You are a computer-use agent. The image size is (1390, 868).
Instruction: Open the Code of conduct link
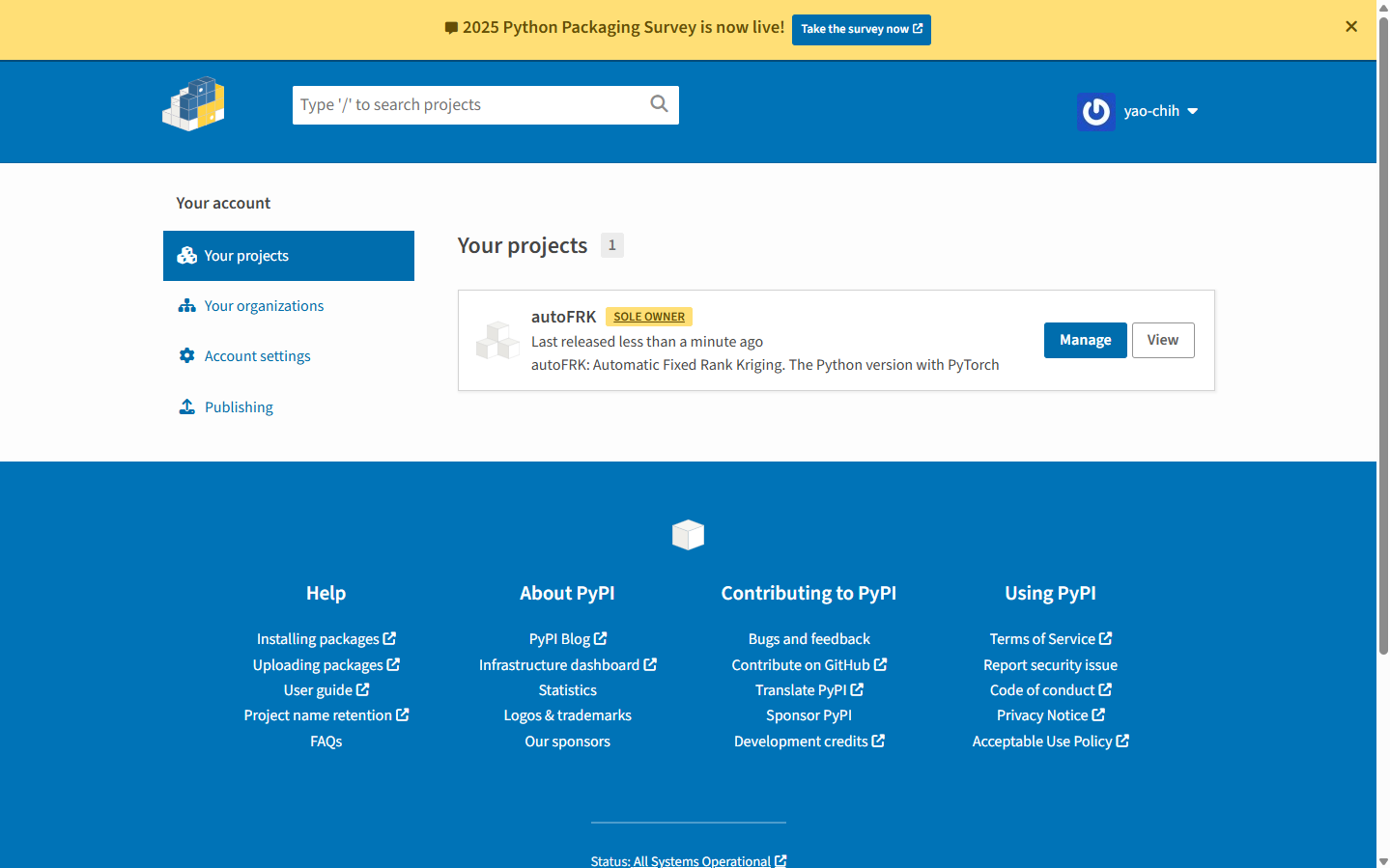point(1051,690)
